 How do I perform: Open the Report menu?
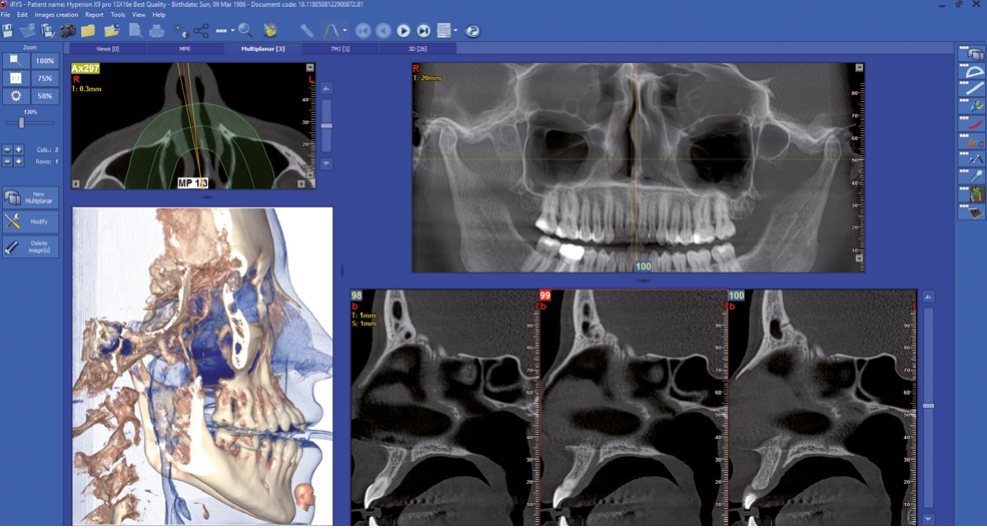tap(94, 14)
